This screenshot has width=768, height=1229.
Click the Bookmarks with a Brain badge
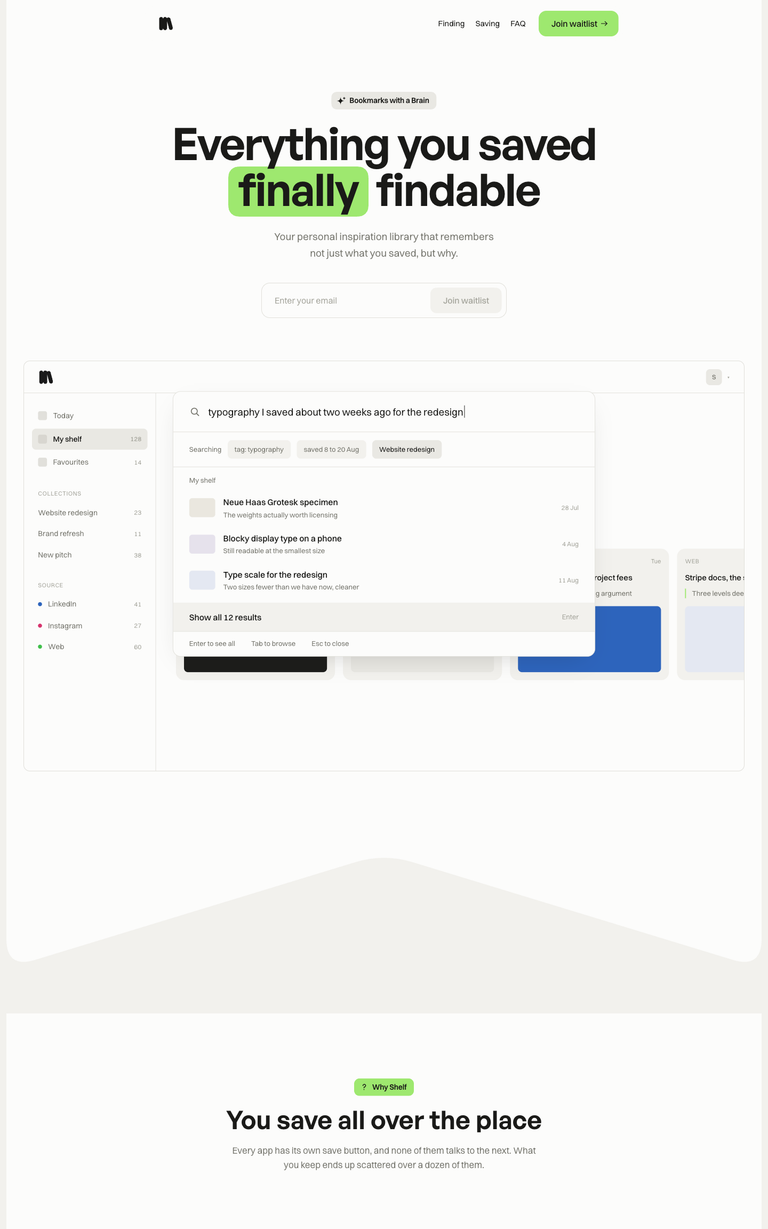click(x=384, y=100)
